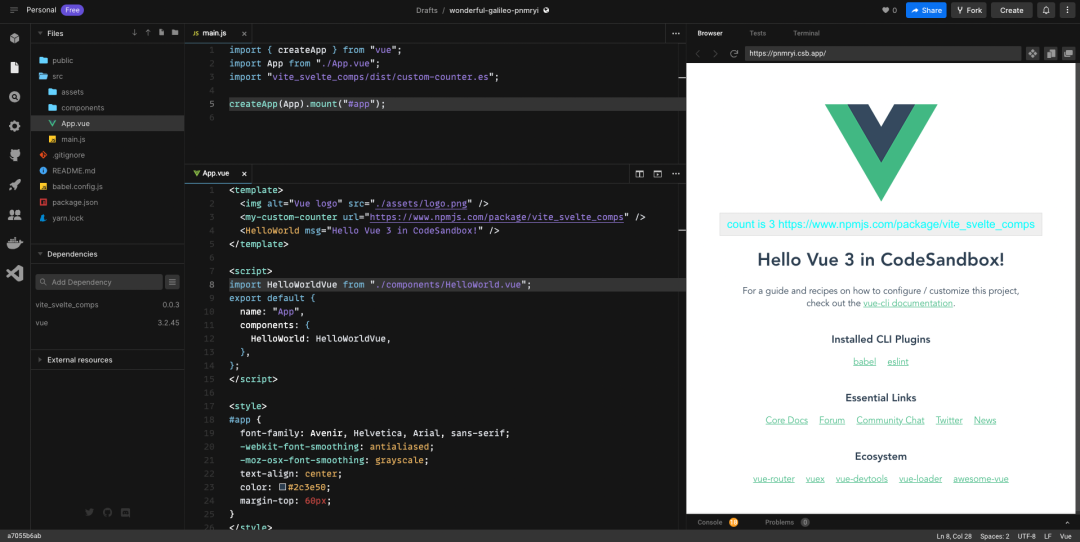Open the kebab menu in top bar
This screenshot has height=542, width=1080.
1068,10
